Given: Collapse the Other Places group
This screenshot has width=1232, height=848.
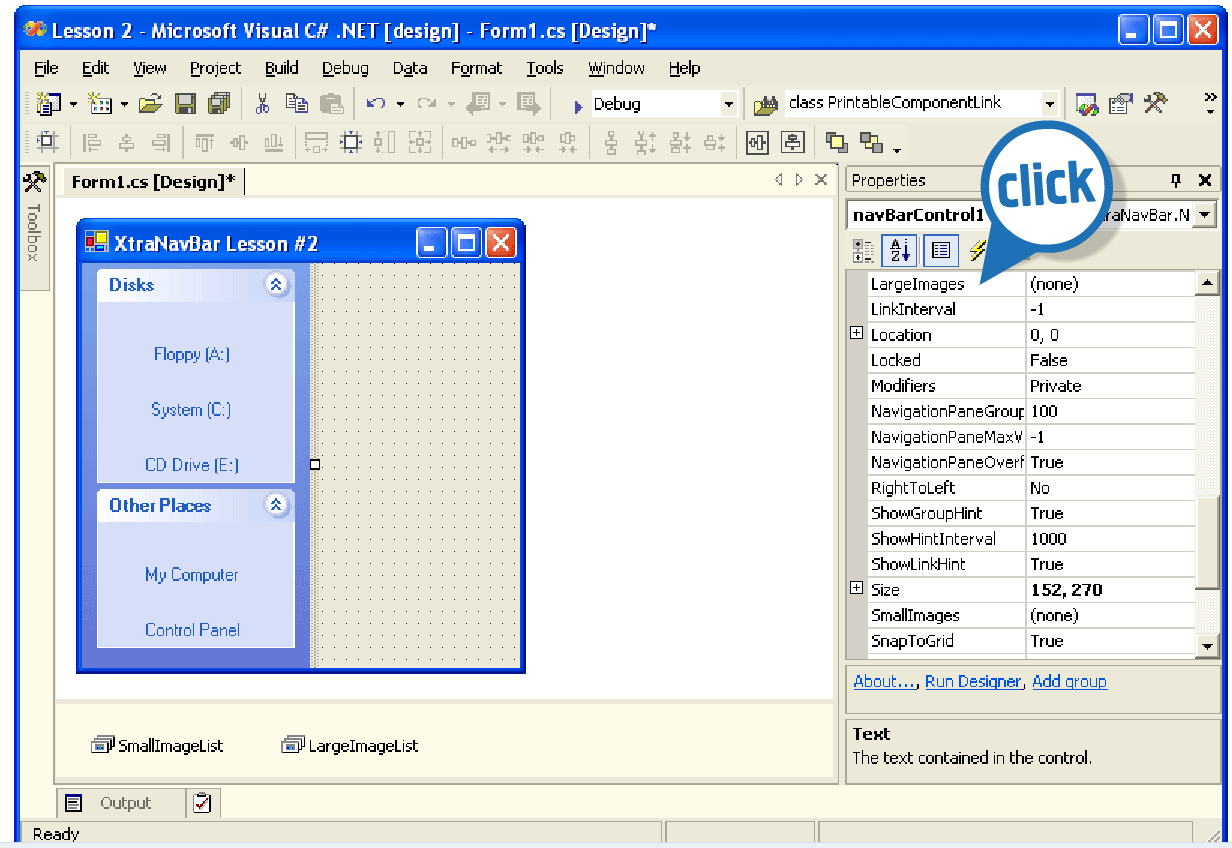Looking at the screenshot, I should click(277, 505).
